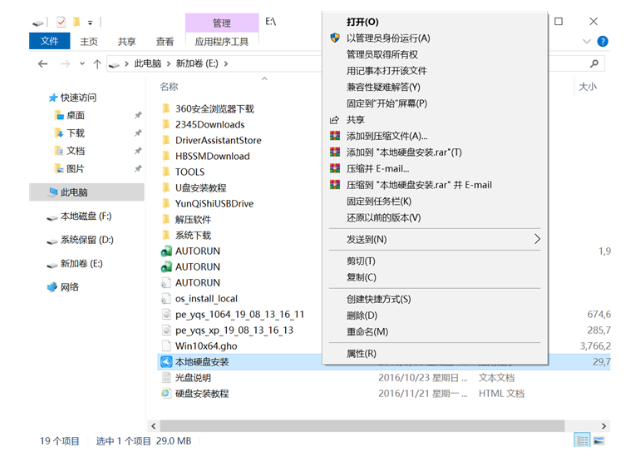Click the TOOLS folder icon
The height and width of the screenshot is (459, 624).
[166, 172]
